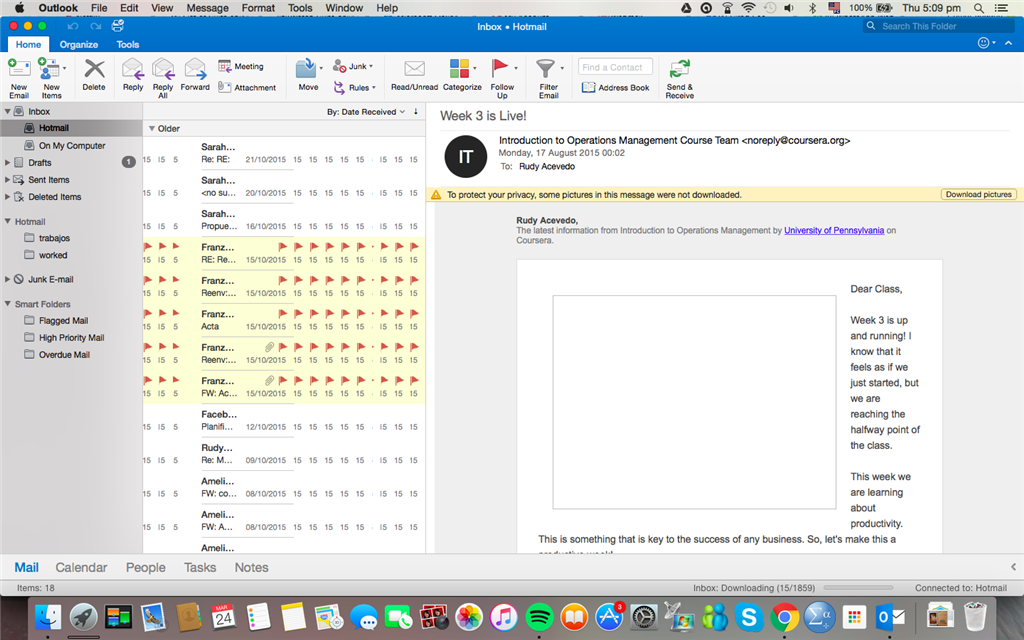The image size is (1024, 640).
Task: Switch to the Organize ribbon tab
Action: [x=79, y=44]
